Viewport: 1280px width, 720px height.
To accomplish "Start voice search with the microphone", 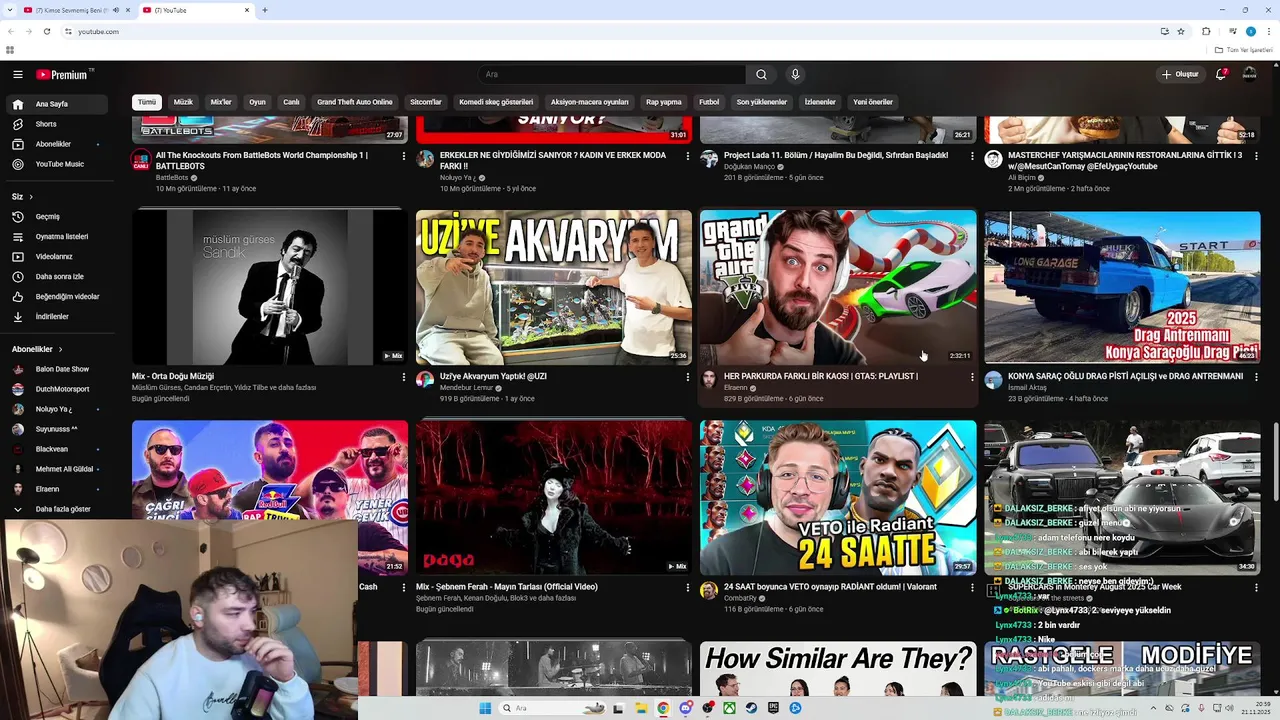I will pos(795,74).
